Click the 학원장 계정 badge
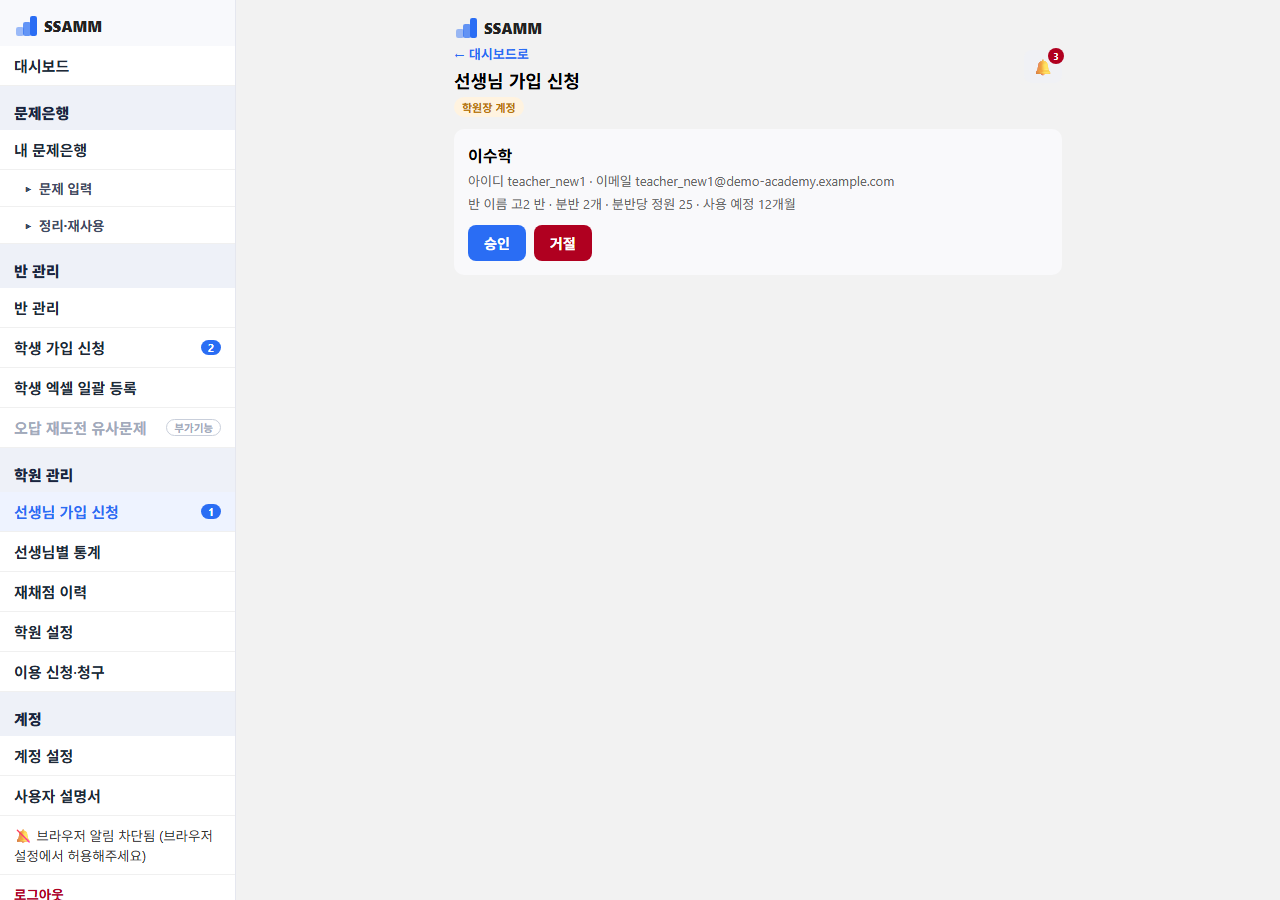The width and height of the screenshot is (1280, 900). pyautogui.click(x=489, y=107)
